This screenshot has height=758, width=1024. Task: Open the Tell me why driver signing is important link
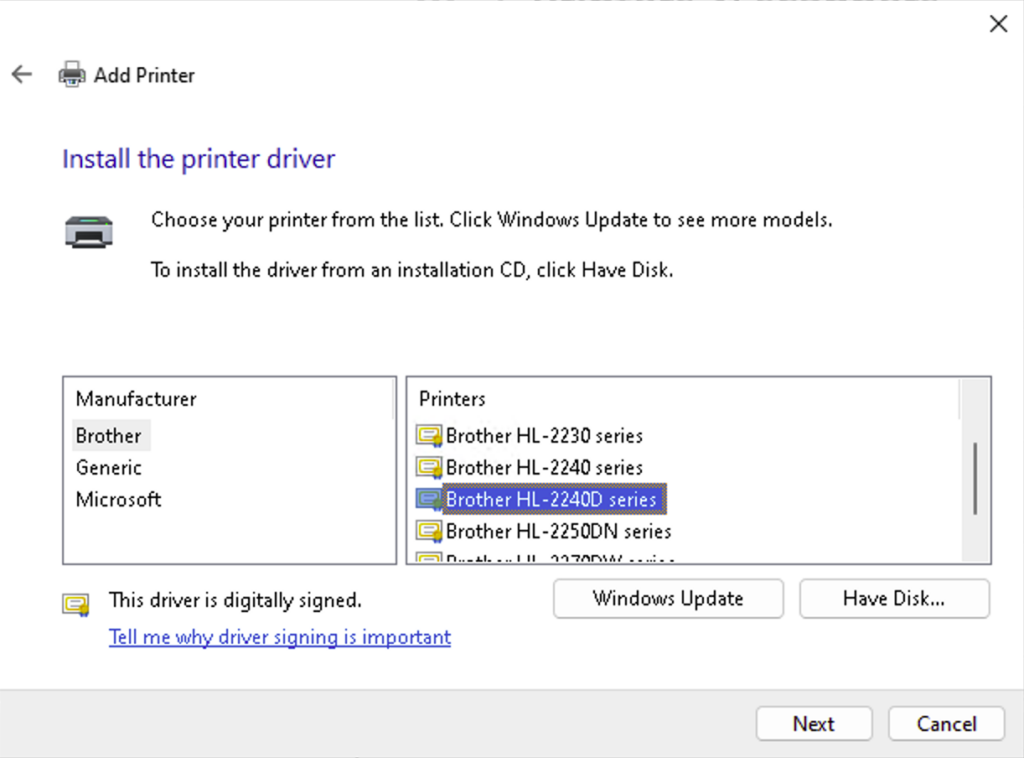[x=279, y=637]
